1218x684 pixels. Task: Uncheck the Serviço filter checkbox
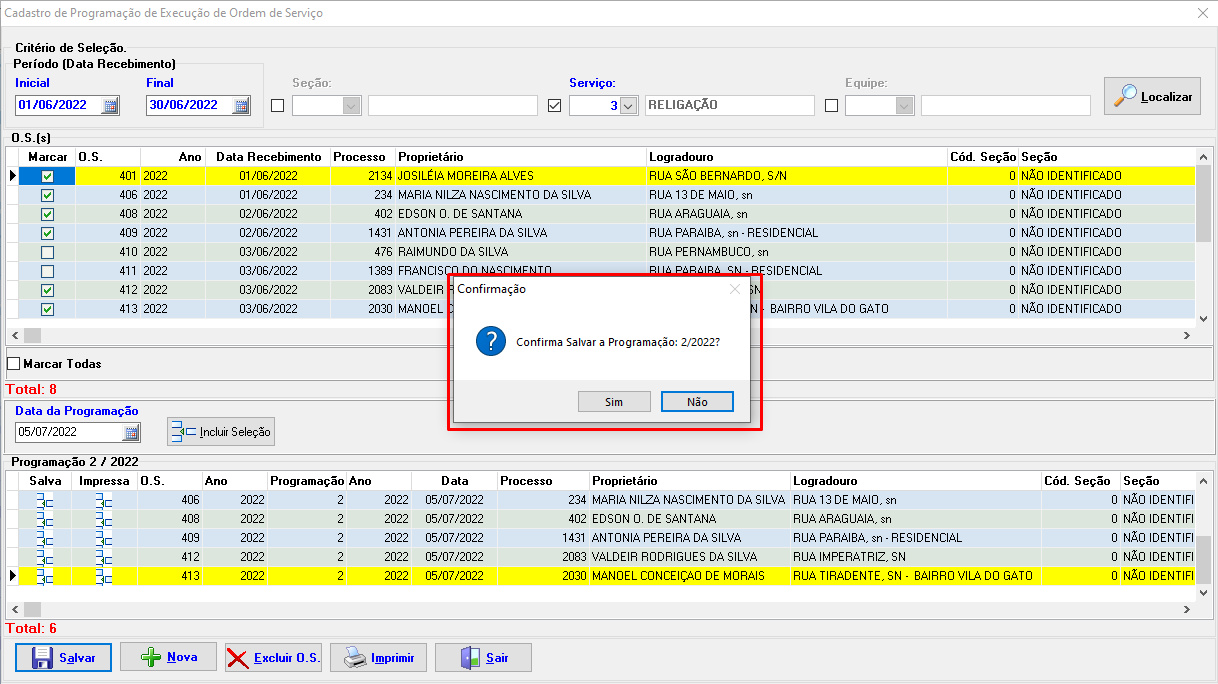click(555, 106)
